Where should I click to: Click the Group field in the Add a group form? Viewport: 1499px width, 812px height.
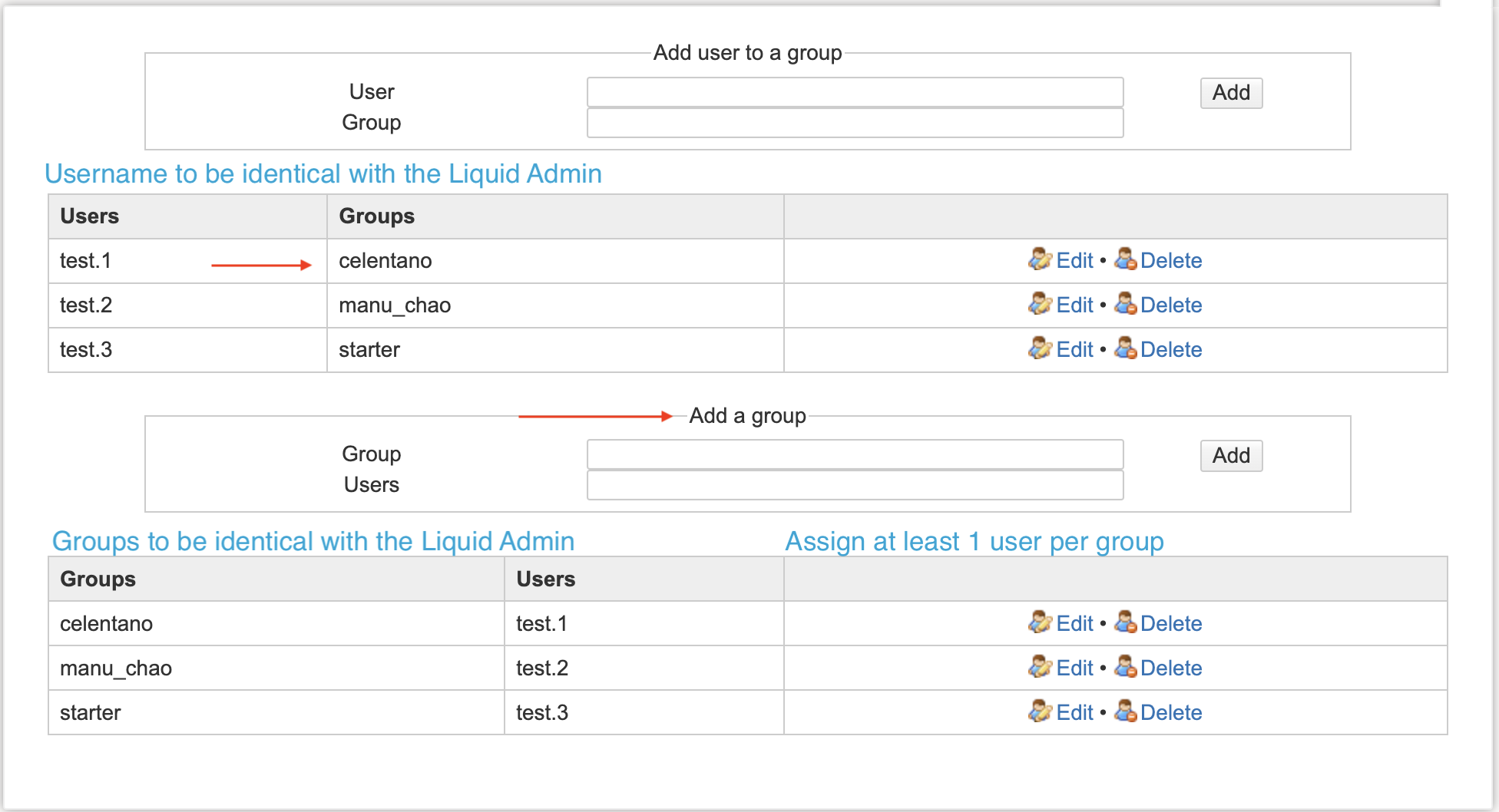click(x=855, y=454)
